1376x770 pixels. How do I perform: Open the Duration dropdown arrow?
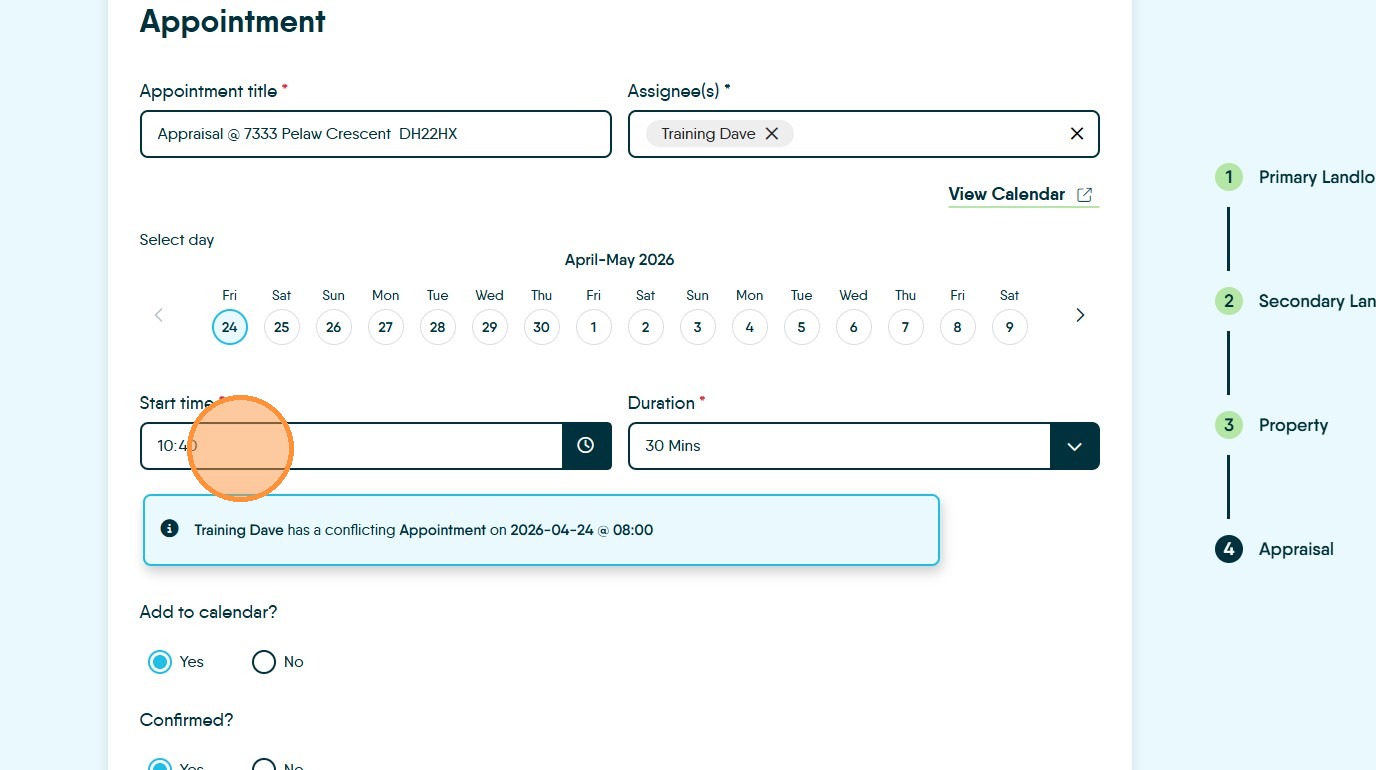click(1075, 446)
